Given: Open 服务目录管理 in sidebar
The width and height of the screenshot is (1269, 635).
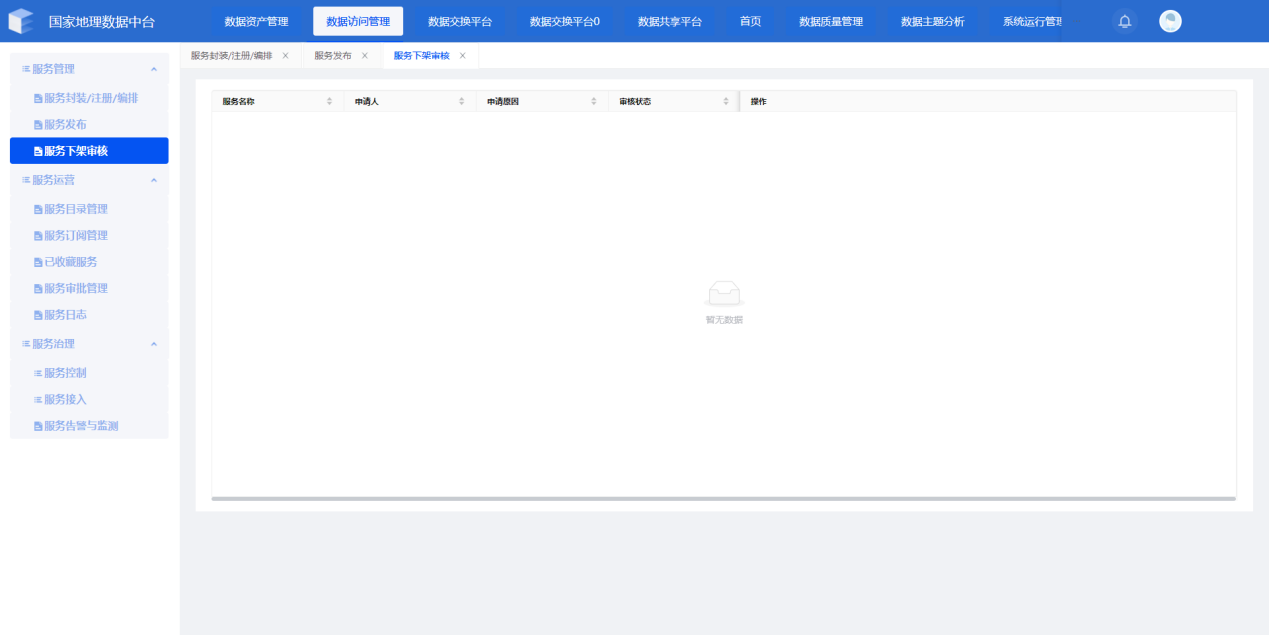Looking at the screenshot, I should coord(76,209).
